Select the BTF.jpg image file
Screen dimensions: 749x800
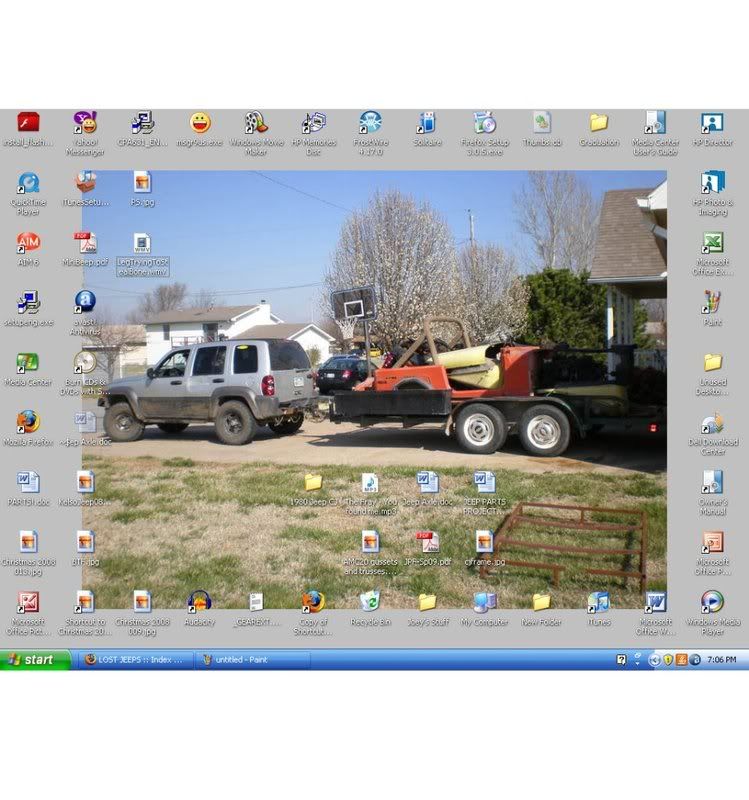click(85, 542)
